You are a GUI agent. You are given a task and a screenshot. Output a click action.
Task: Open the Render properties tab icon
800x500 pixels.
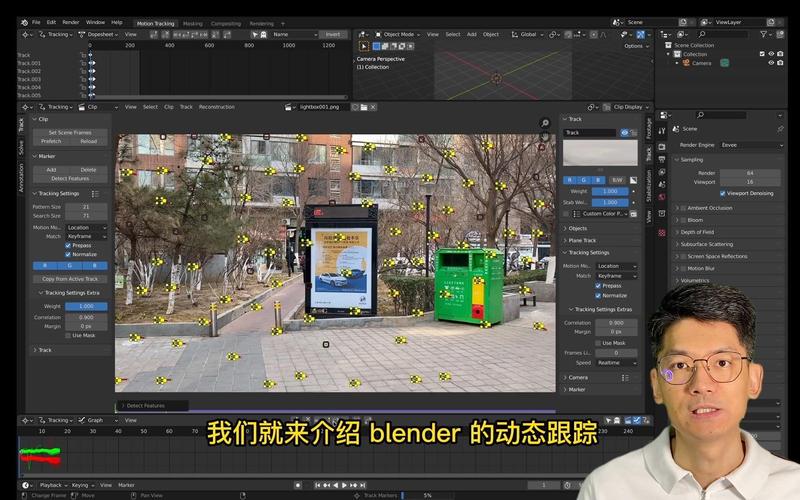(x=662, y=147)
